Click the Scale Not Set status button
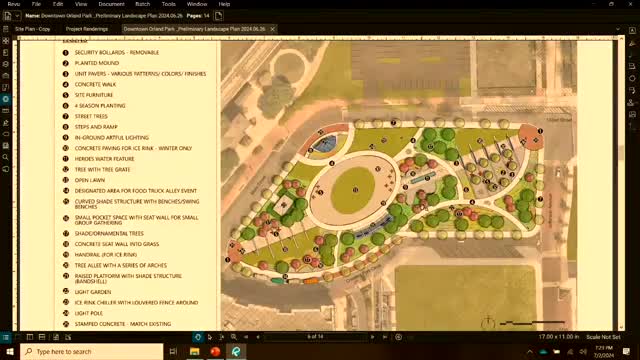Image resolution: width=640 pixels, height=360 pixels. [x=603, y=337]
